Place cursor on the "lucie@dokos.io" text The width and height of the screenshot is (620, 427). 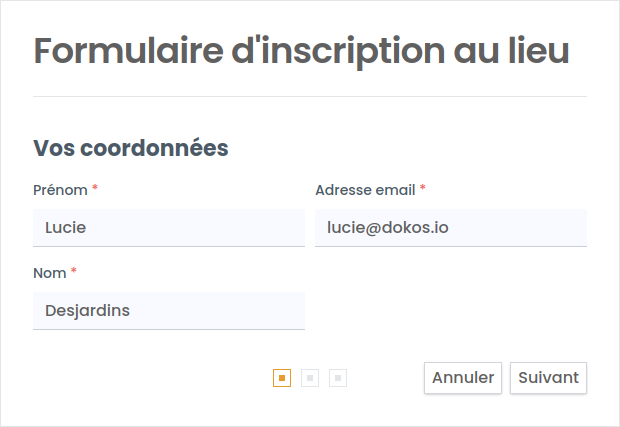387,228
